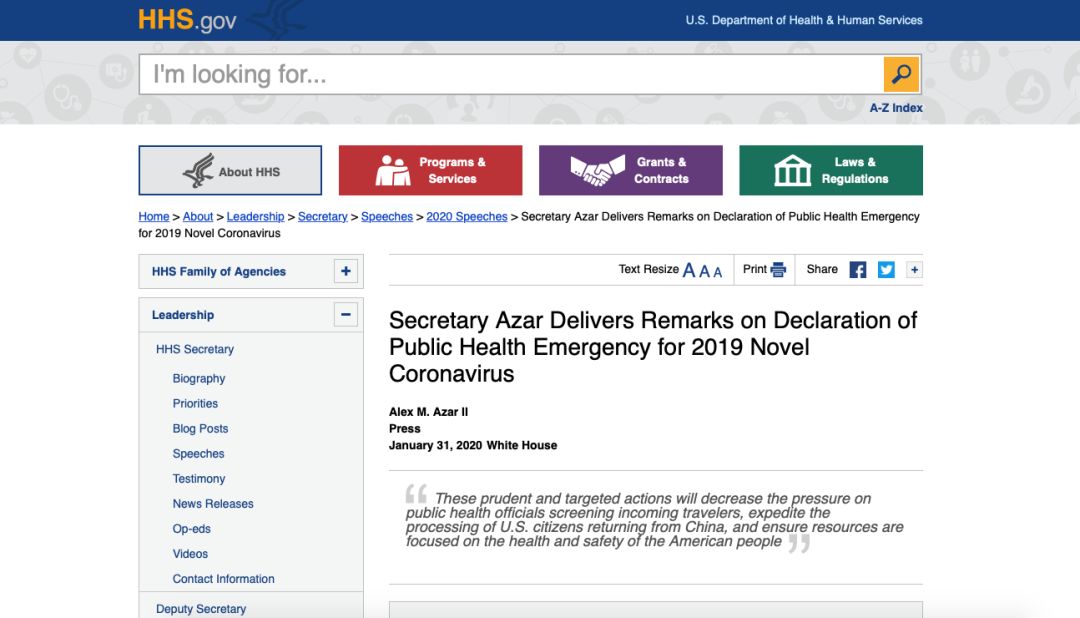The image size is (1080, 618).
Task: Select the largest text resize A
Action: 689,271
